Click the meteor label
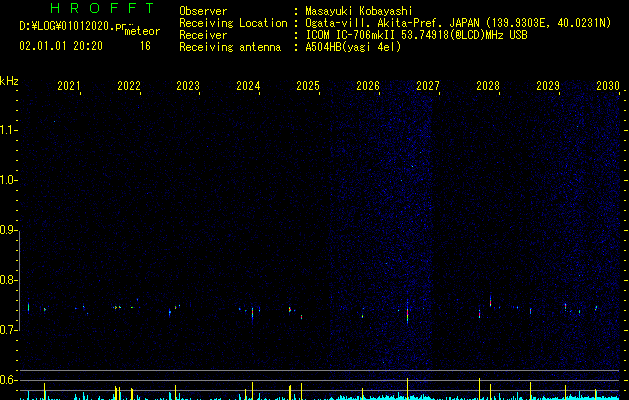 142,31
